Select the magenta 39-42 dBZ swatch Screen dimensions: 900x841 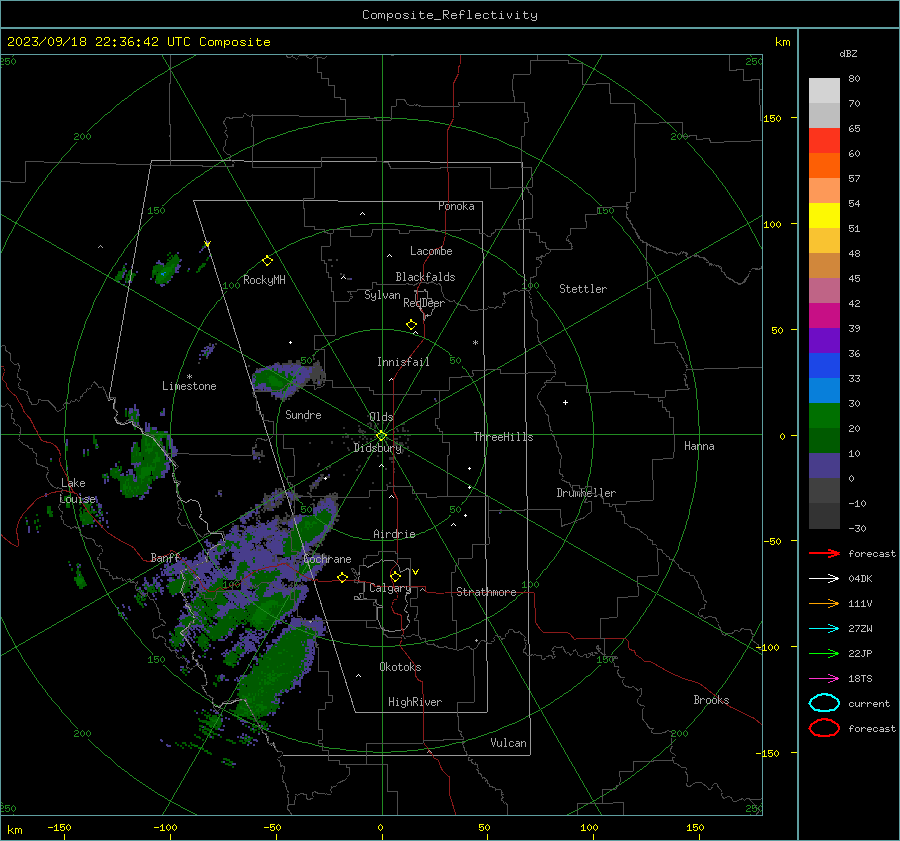click(x=824, y=316)
